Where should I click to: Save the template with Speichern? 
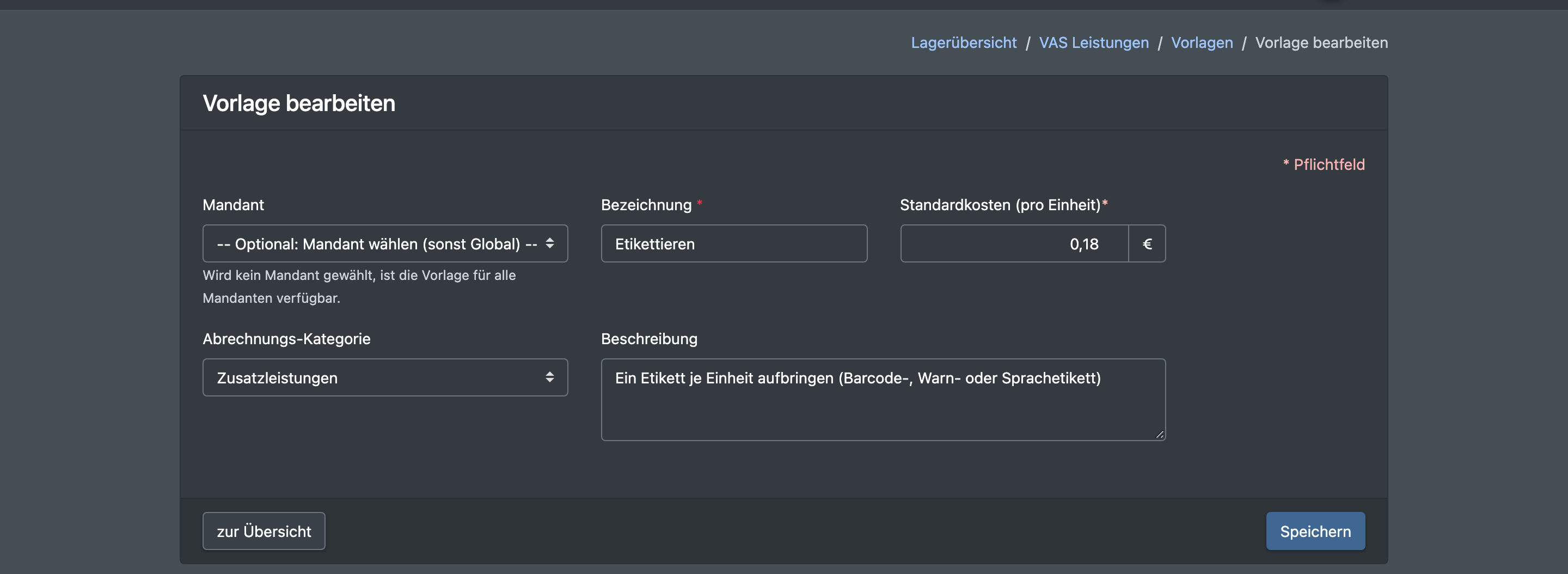click(1315, 531)
